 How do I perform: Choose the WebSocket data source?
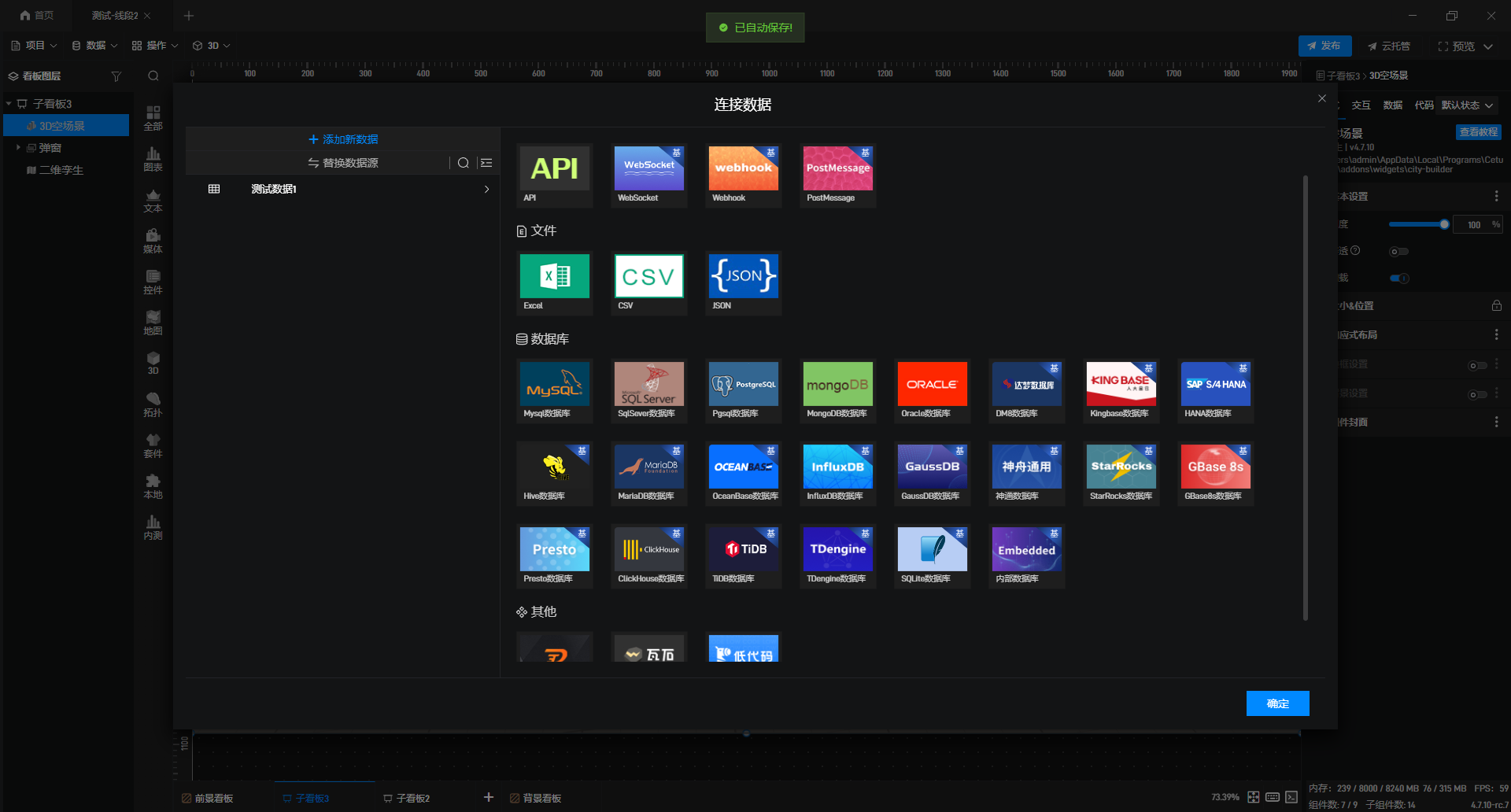(x=649, y=175)
